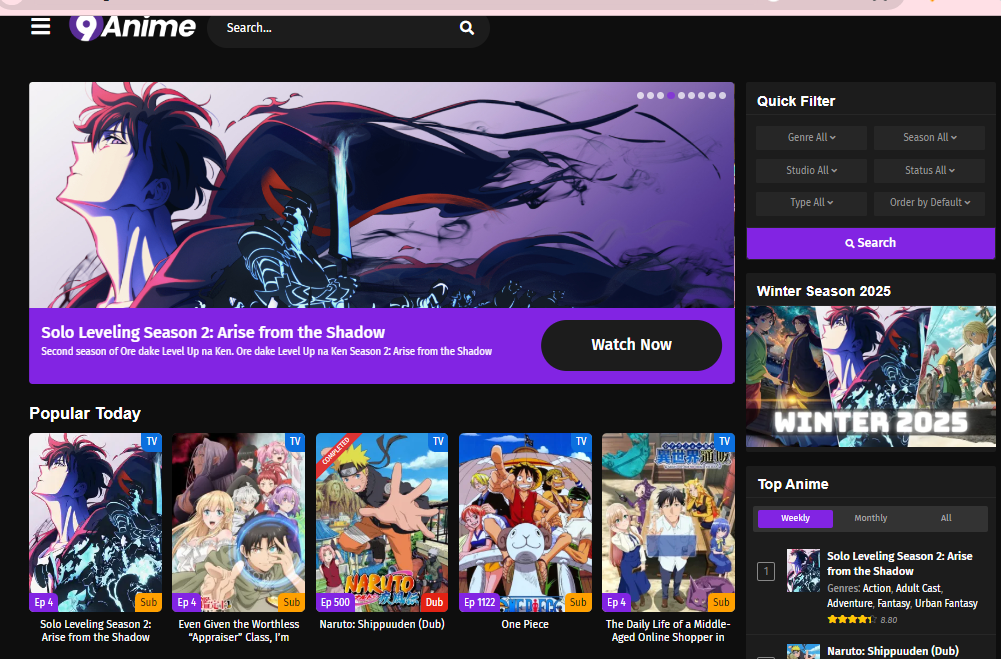
Task: Click the Dub badge on Naruto poster
Action: (x=434, y=602)
